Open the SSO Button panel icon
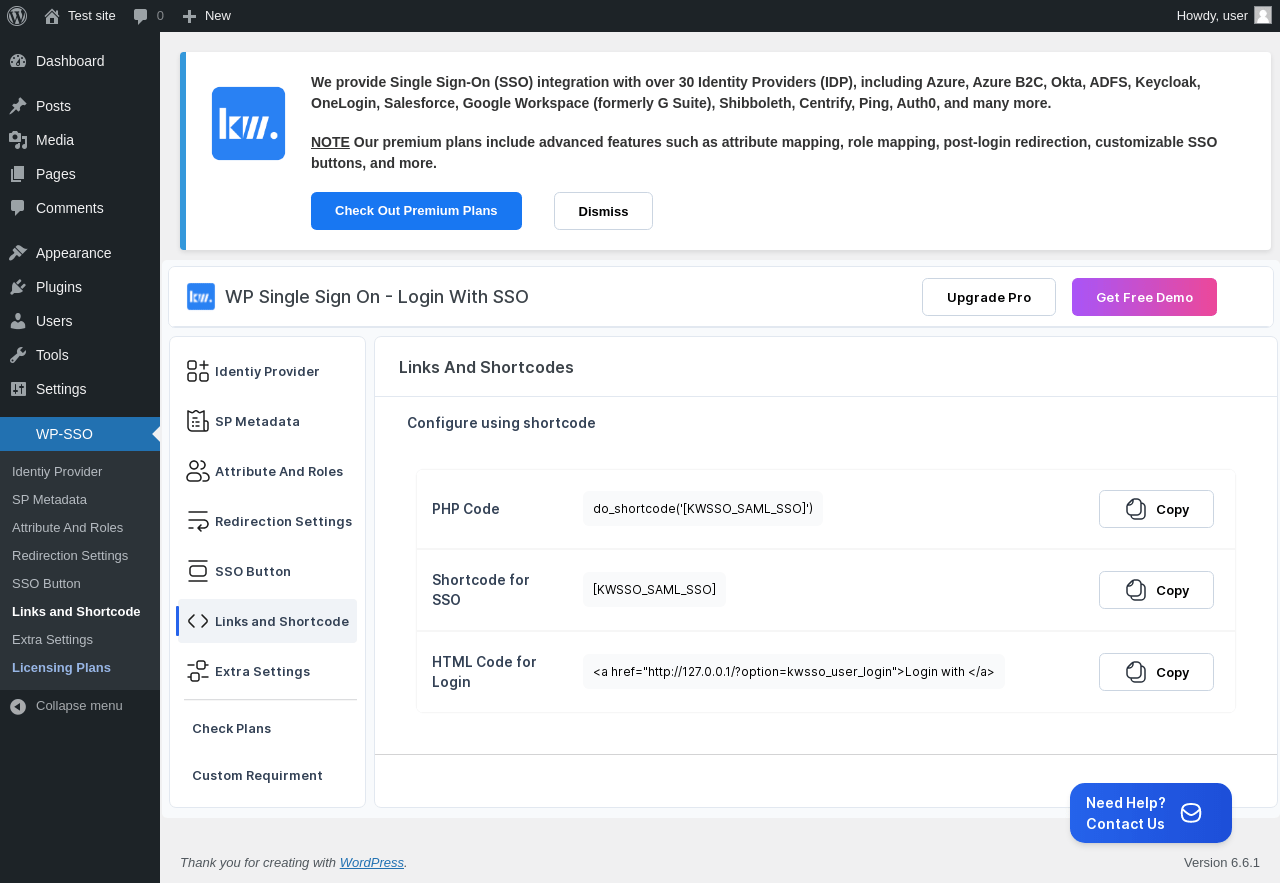This screenshot has height=883, width=1280. (198, 571)
